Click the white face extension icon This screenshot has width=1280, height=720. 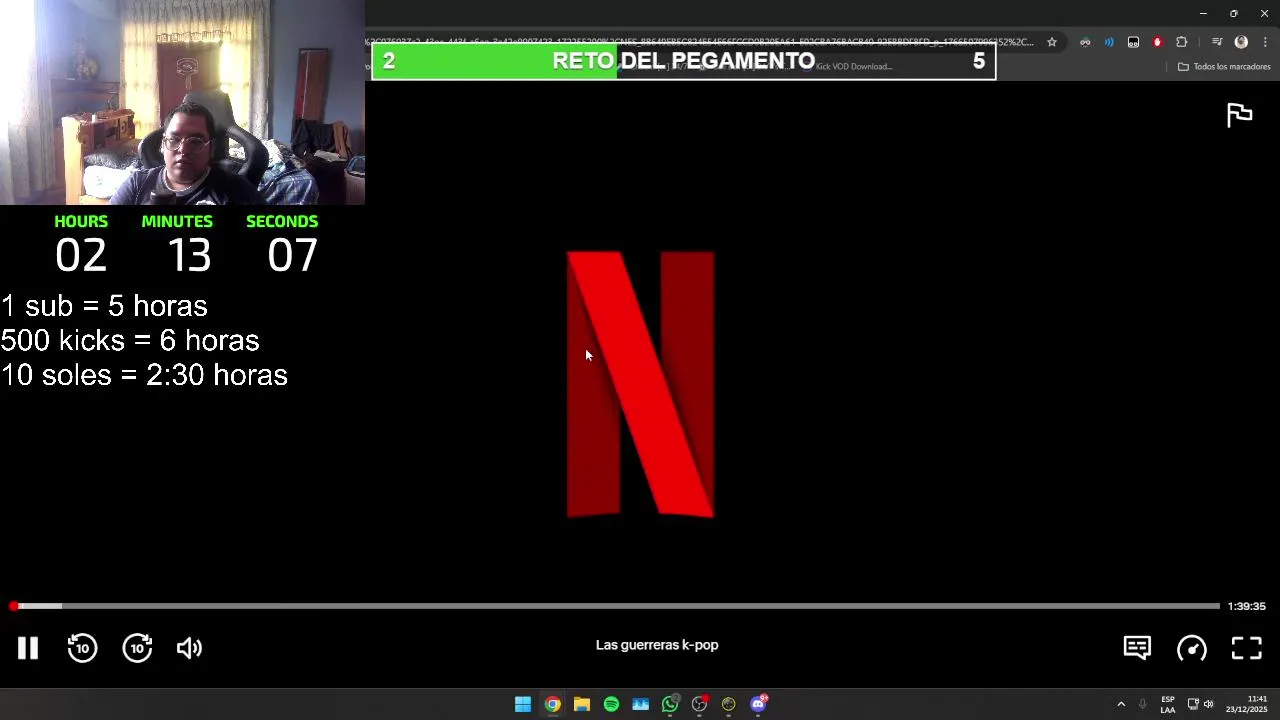coord(1133,42)
